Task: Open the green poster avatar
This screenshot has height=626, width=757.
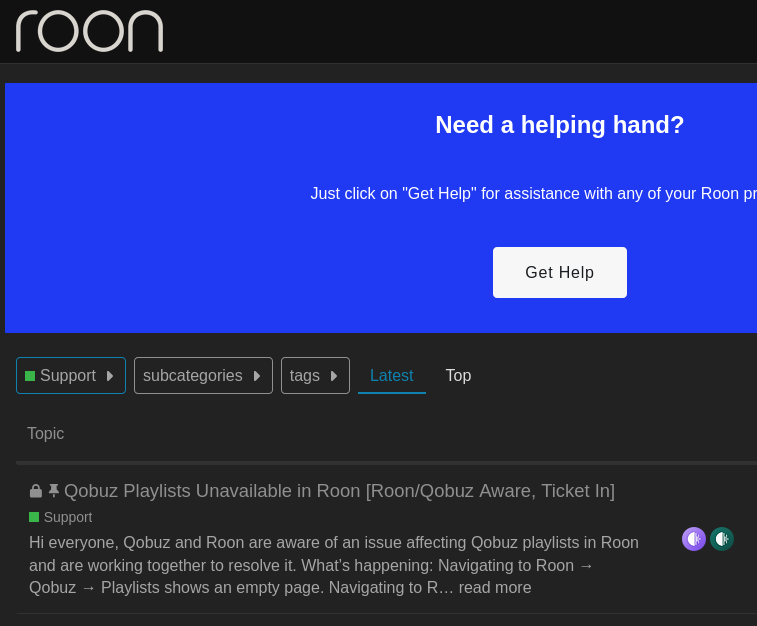Action: click(x=722, y=539)
